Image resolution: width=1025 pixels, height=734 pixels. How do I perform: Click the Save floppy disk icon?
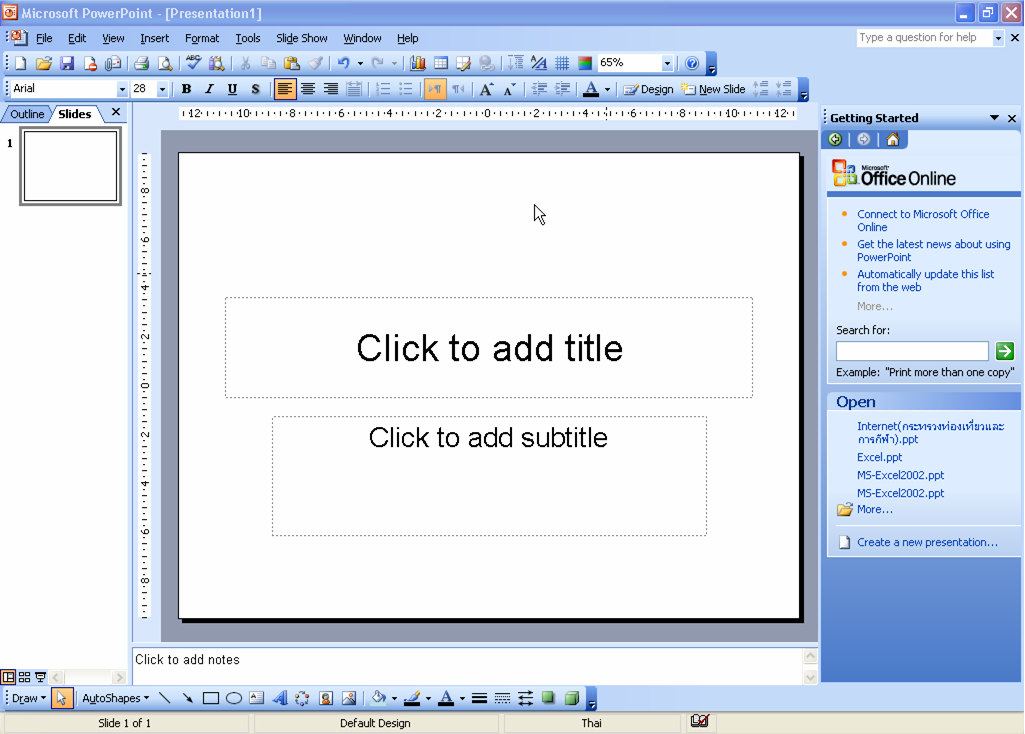coord(67,63)
